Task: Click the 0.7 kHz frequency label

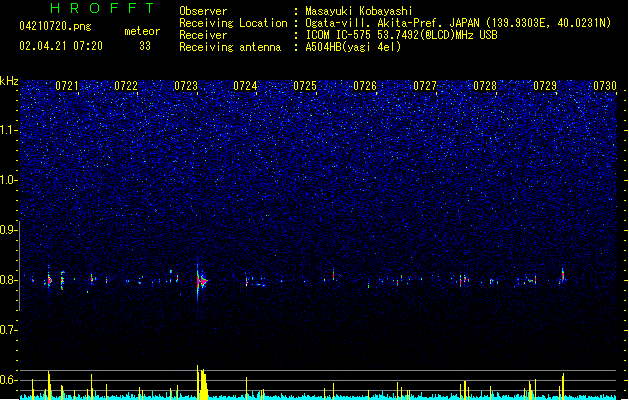Action: coord(8,330)
